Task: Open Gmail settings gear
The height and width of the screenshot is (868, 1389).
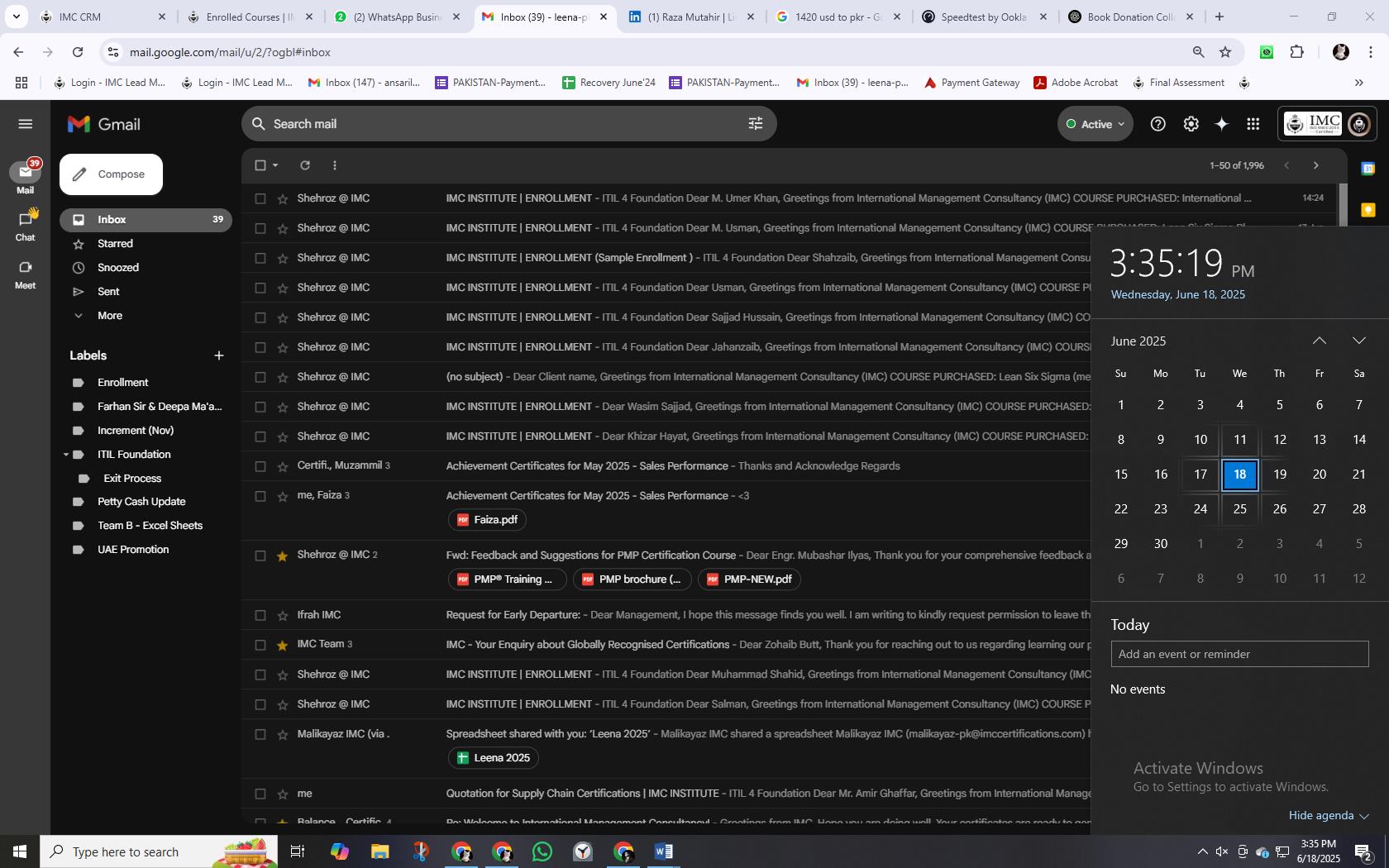Action: click(1191, 124)
